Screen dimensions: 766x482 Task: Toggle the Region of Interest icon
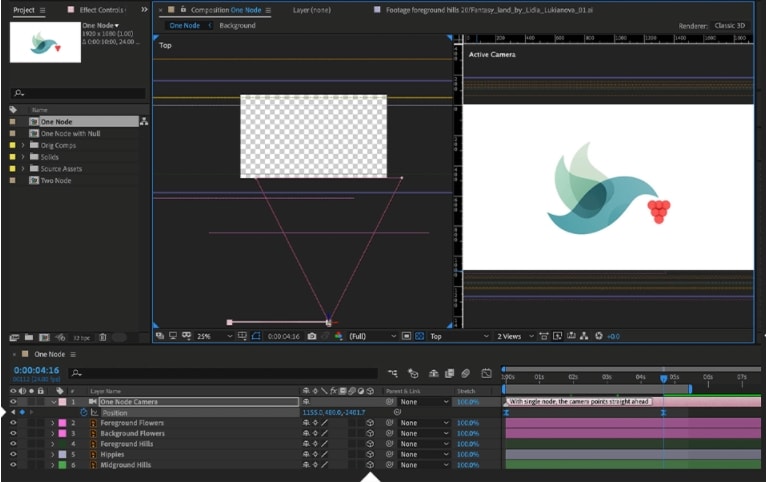click(x=406, y=336)
